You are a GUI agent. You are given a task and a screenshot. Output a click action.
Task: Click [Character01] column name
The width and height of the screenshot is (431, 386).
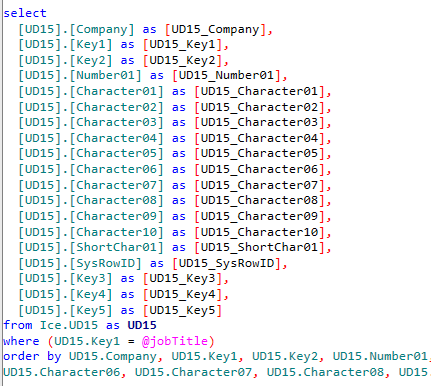tap(116, 91)
